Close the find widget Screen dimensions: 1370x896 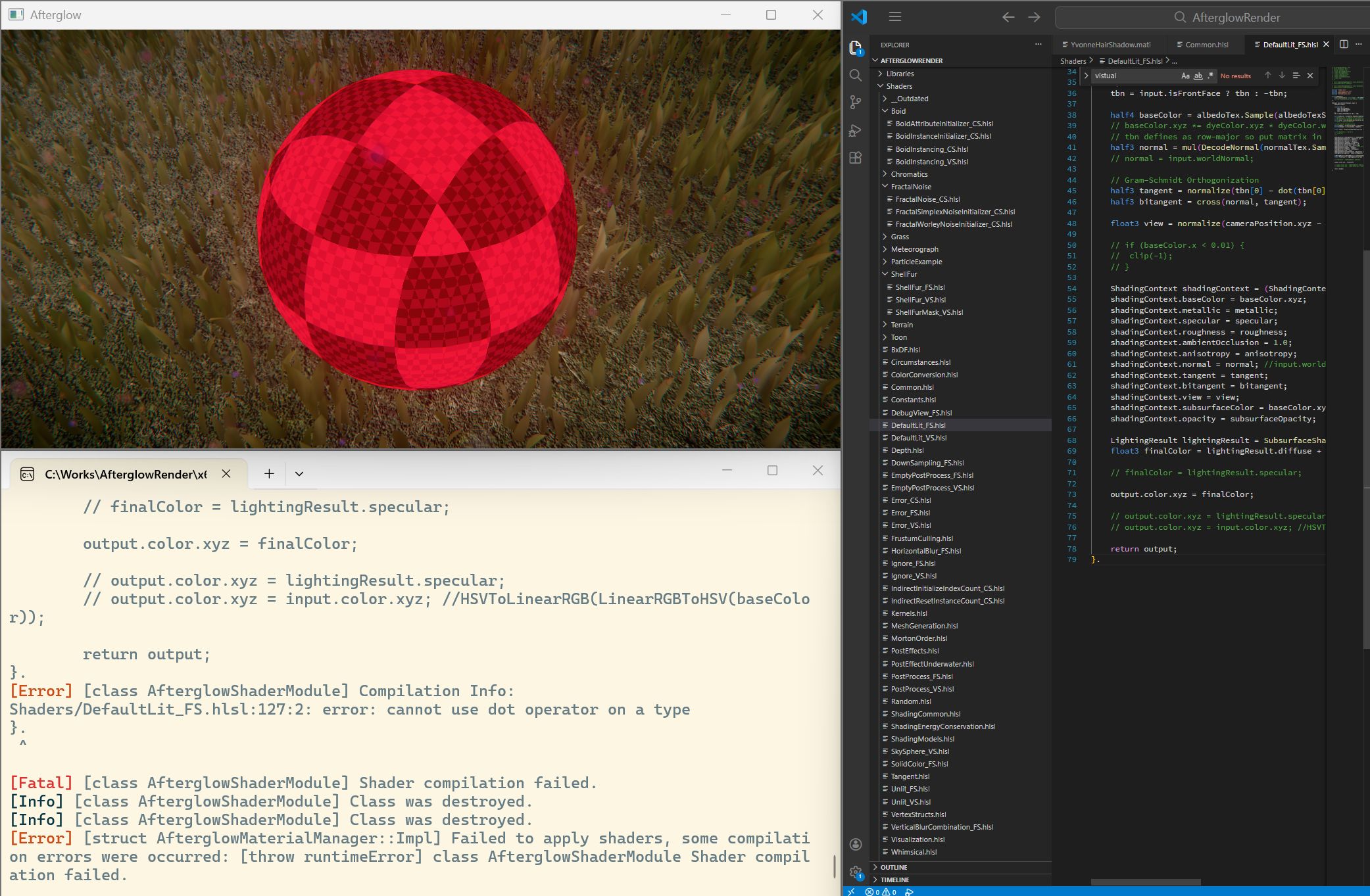pos(1309,76)
